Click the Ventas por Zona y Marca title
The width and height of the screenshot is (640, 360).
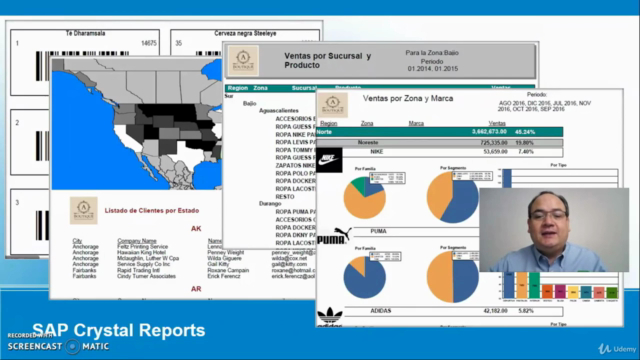click(408, 98)
